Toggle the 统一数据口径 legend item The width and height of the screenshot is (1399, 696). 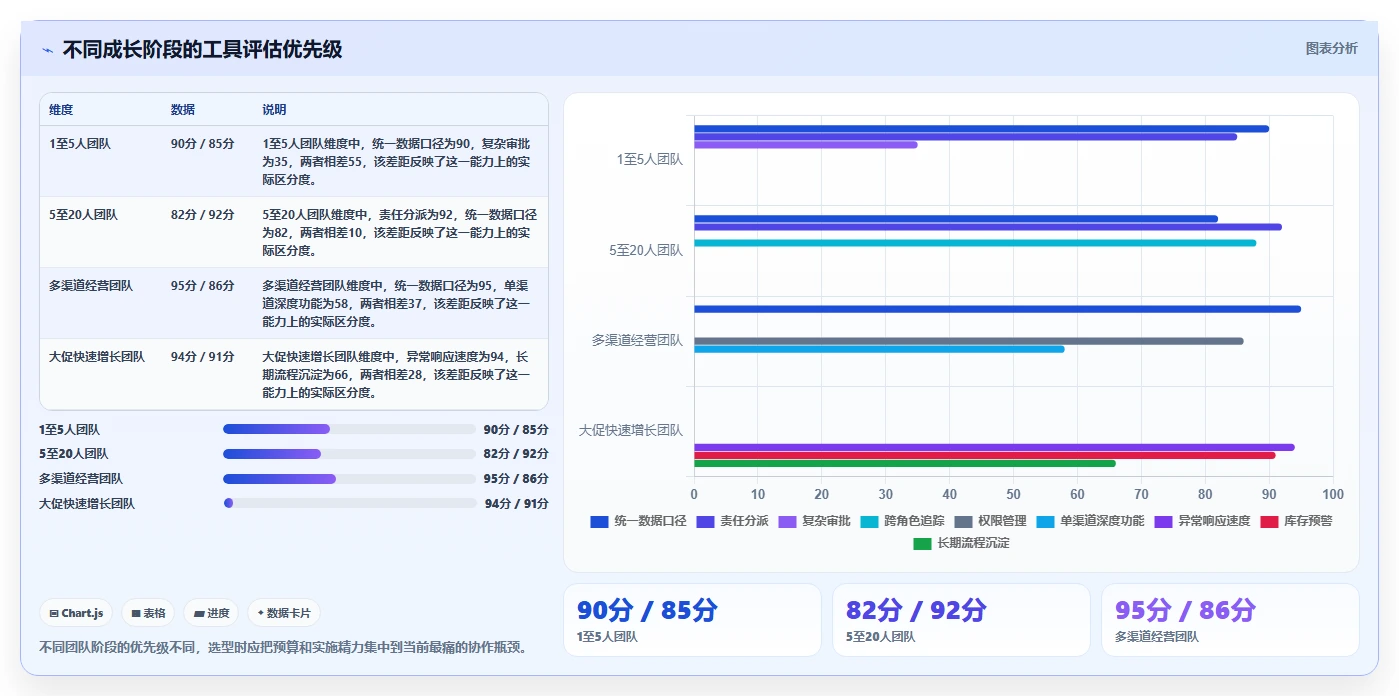(x=638, y=521)
